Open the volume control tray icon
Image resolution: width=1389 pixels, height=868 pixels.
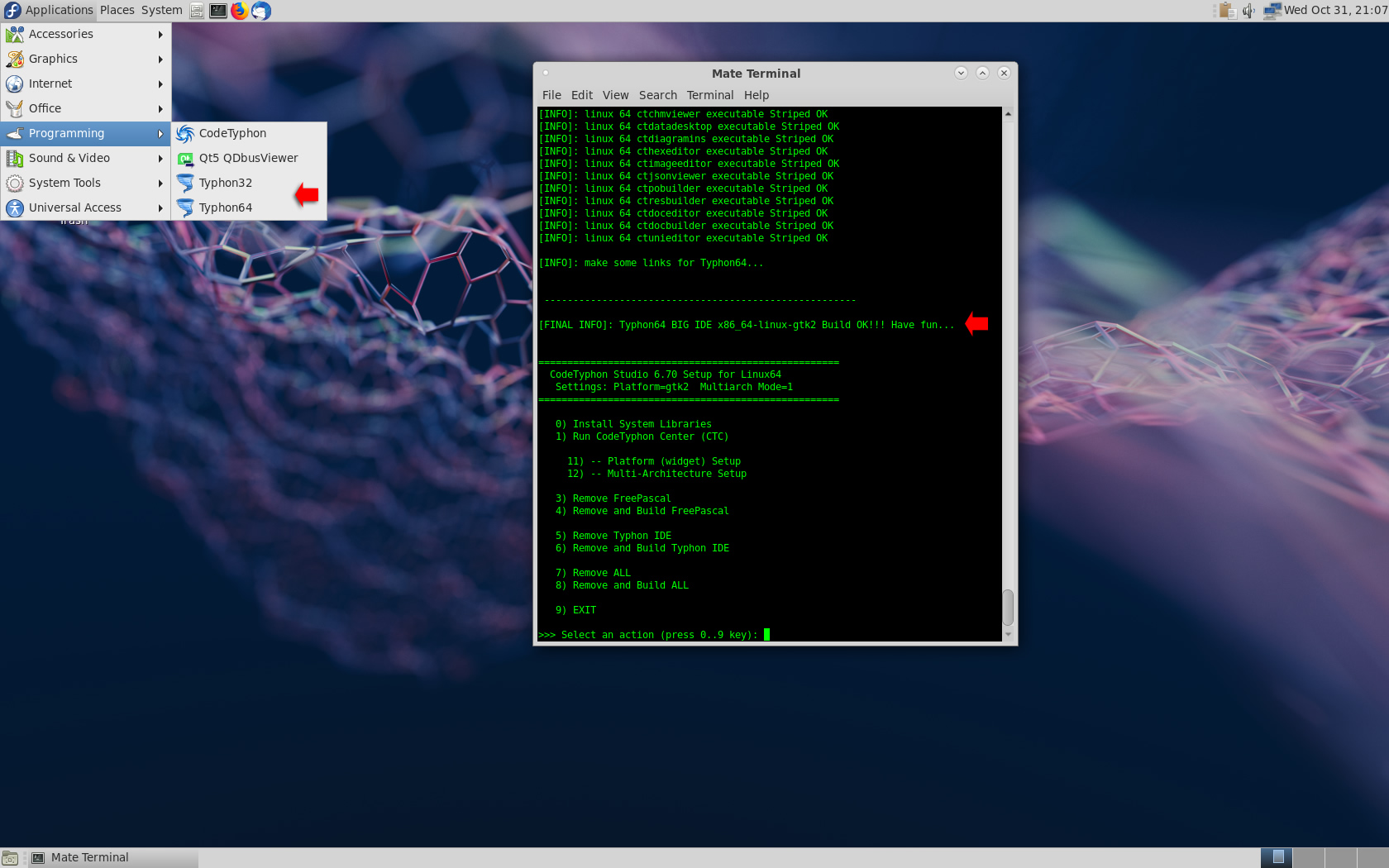1248,11
